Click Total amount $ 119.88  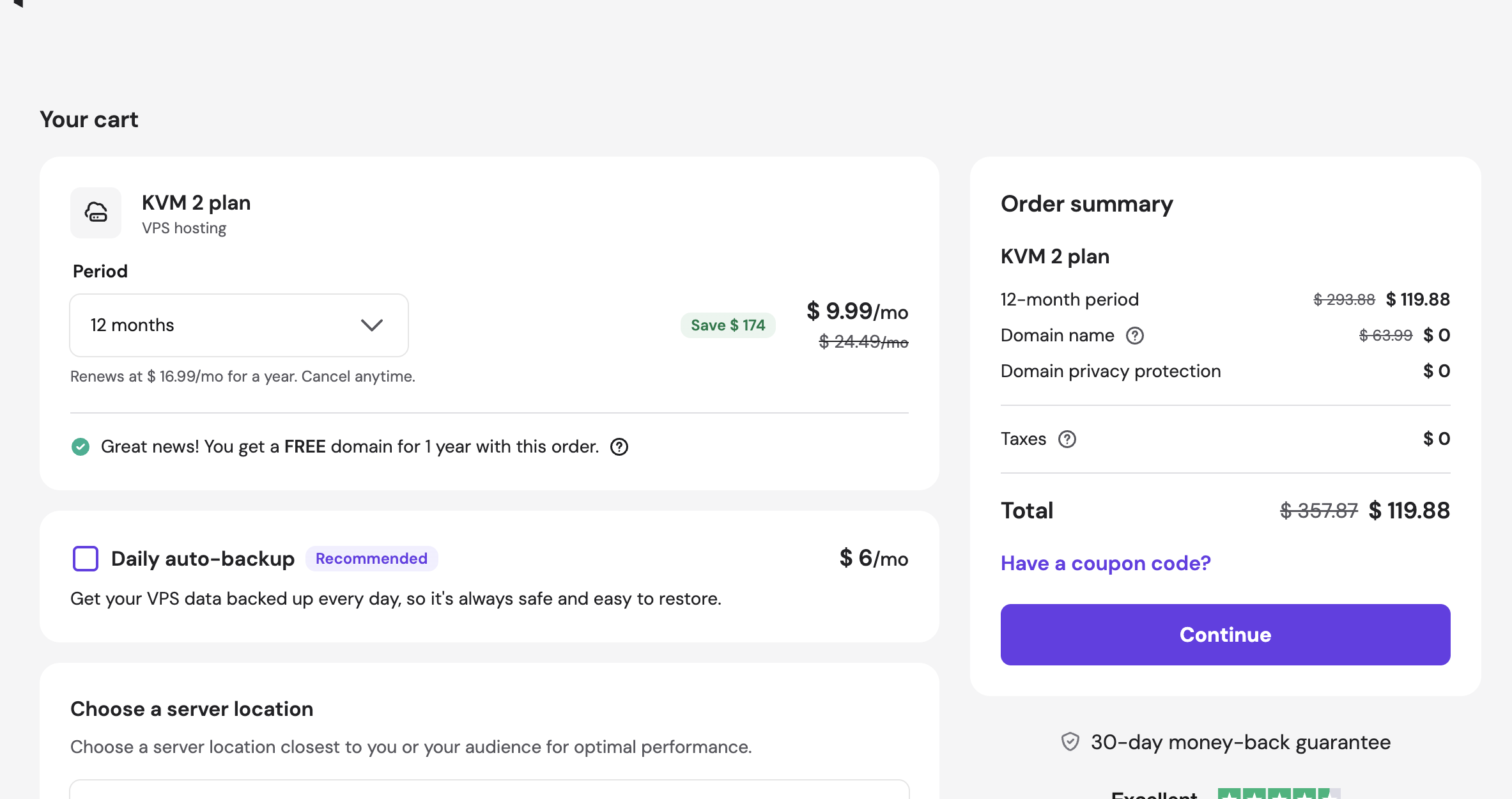coord(1409,511)
